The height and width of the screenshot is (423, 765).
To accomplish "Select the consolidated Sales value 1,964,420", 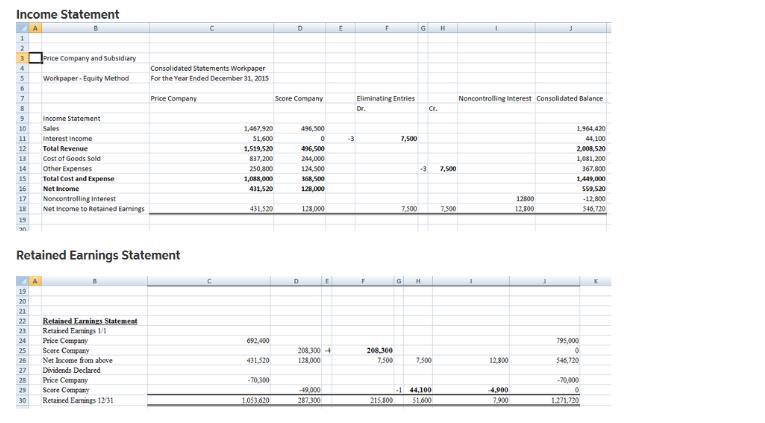I will [x=590, y=128].
